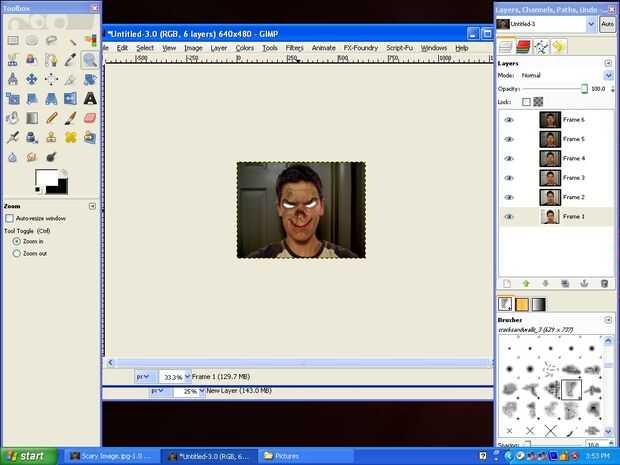This screenshot has height=465, width=620.
Task: Open the Layers panel configuration menu arrow
Action: (x=608, y=63)
